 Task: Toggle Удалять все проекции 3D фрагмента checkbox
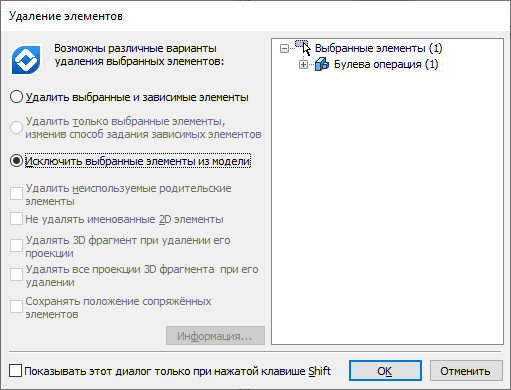16,275
